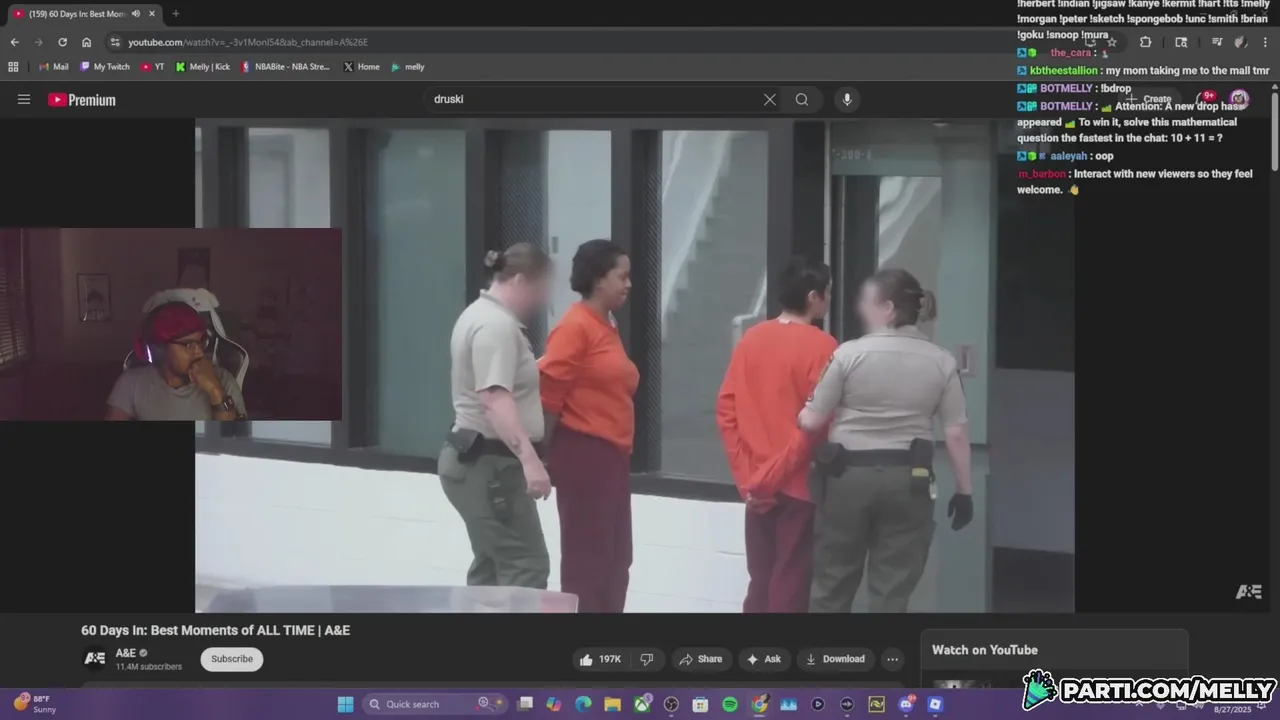1280x720 pixels.
Task: Open a new browser tab
Action: pos(176,14)
